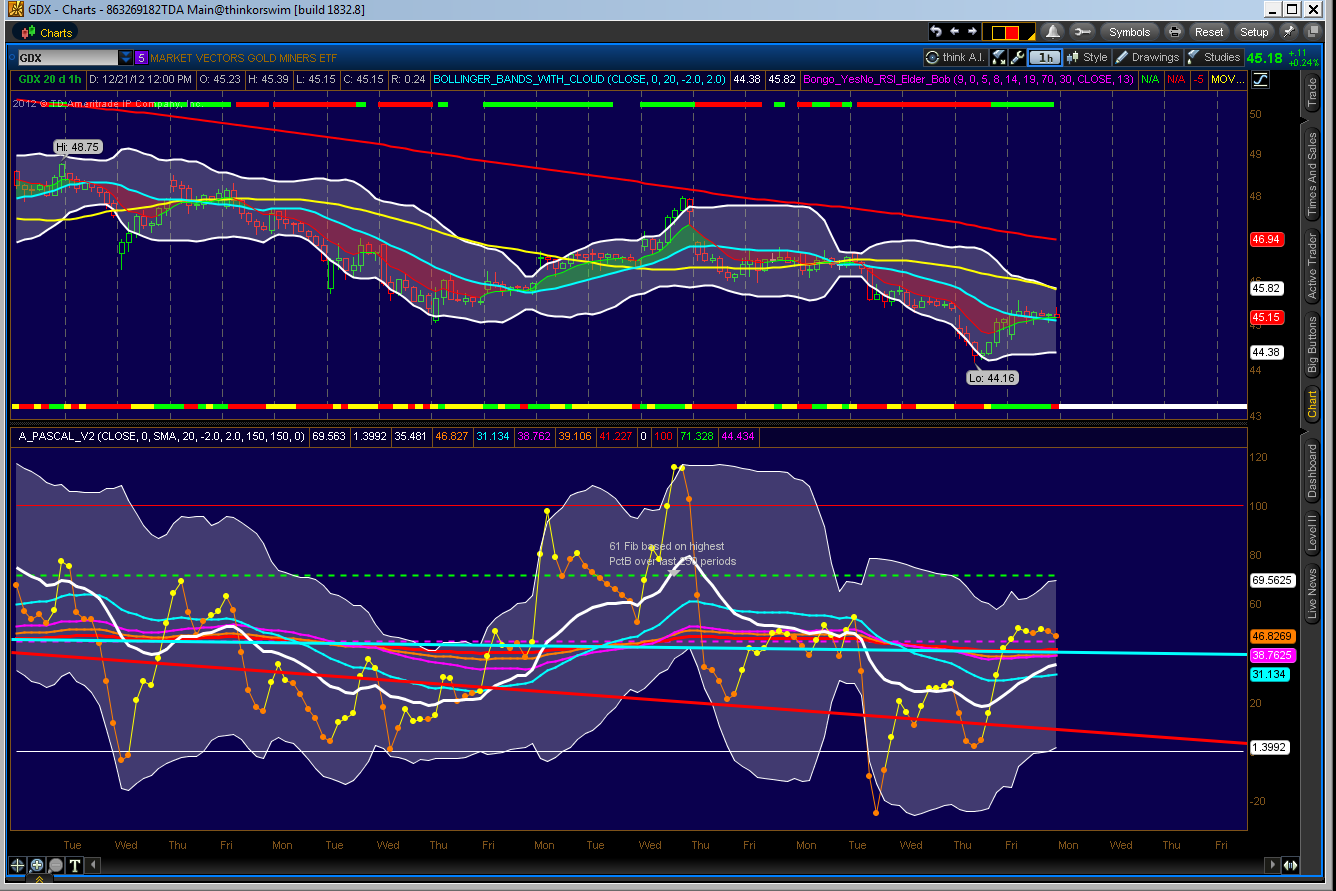Click the O: 45.23 open value
The height and width of the screenshot is (891, 1336).
tap(220, 79)
